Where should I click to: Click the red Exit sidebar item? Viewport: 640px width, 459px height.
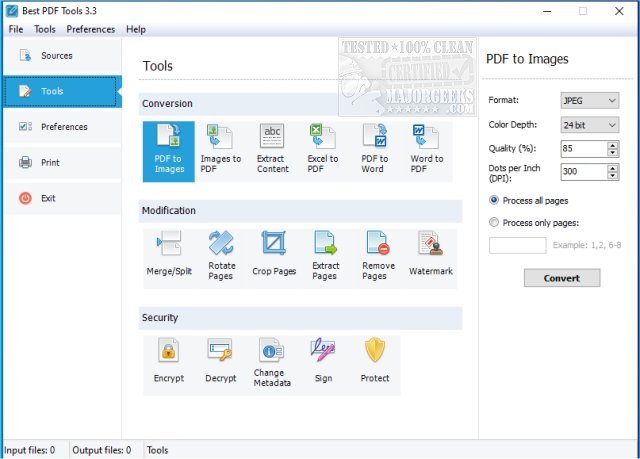(x=62, y=198)
